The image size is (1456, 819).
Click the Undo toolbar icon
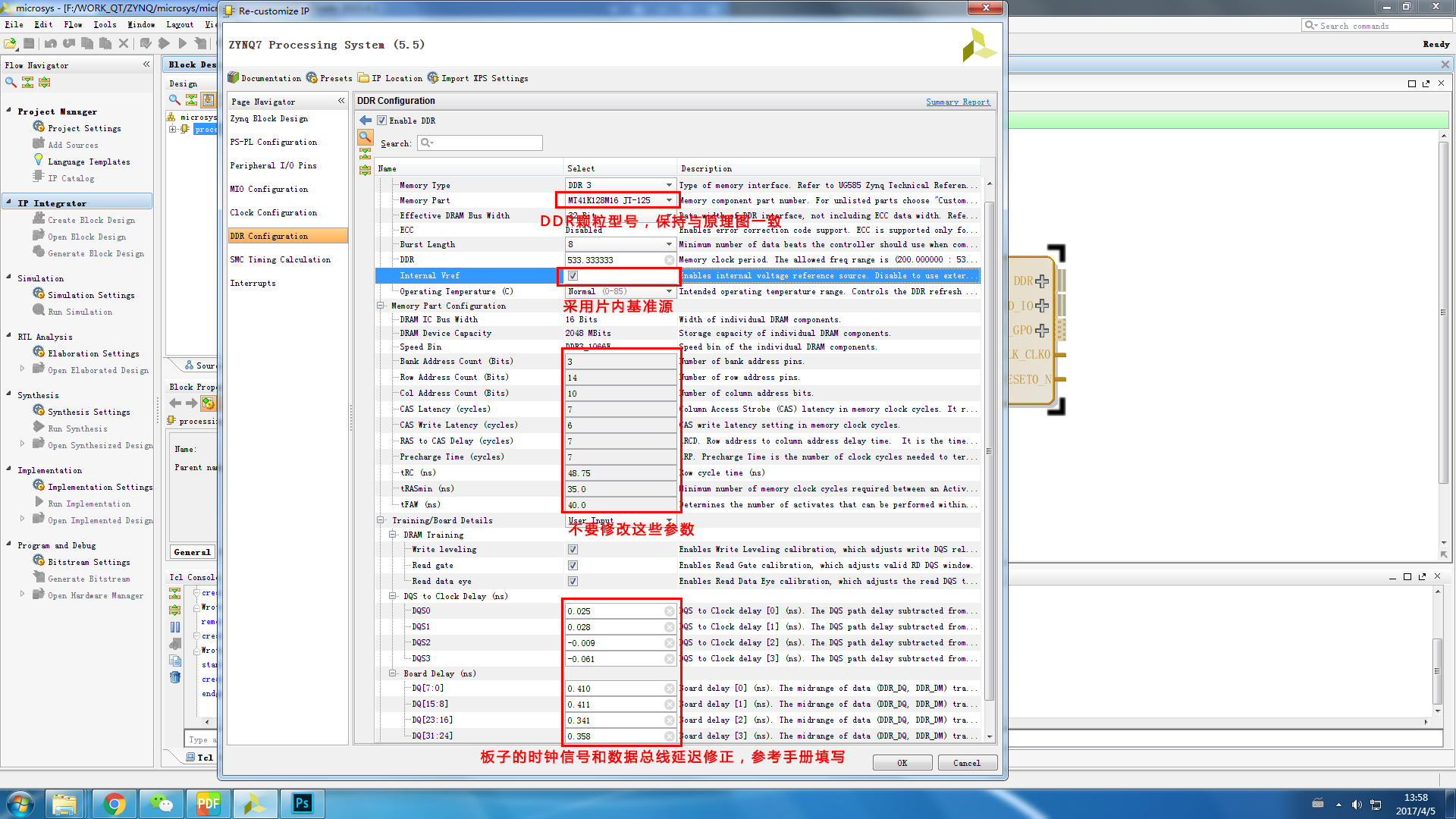[51, 43]
